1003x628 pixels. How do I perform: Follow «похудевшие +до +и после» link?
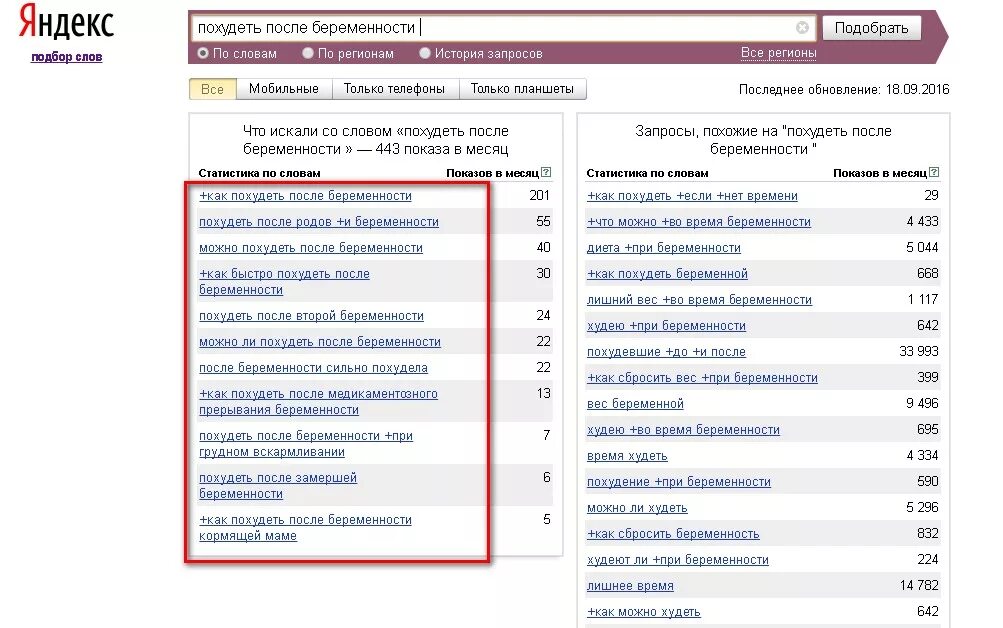pyautogui.click(x=666, y=352)
